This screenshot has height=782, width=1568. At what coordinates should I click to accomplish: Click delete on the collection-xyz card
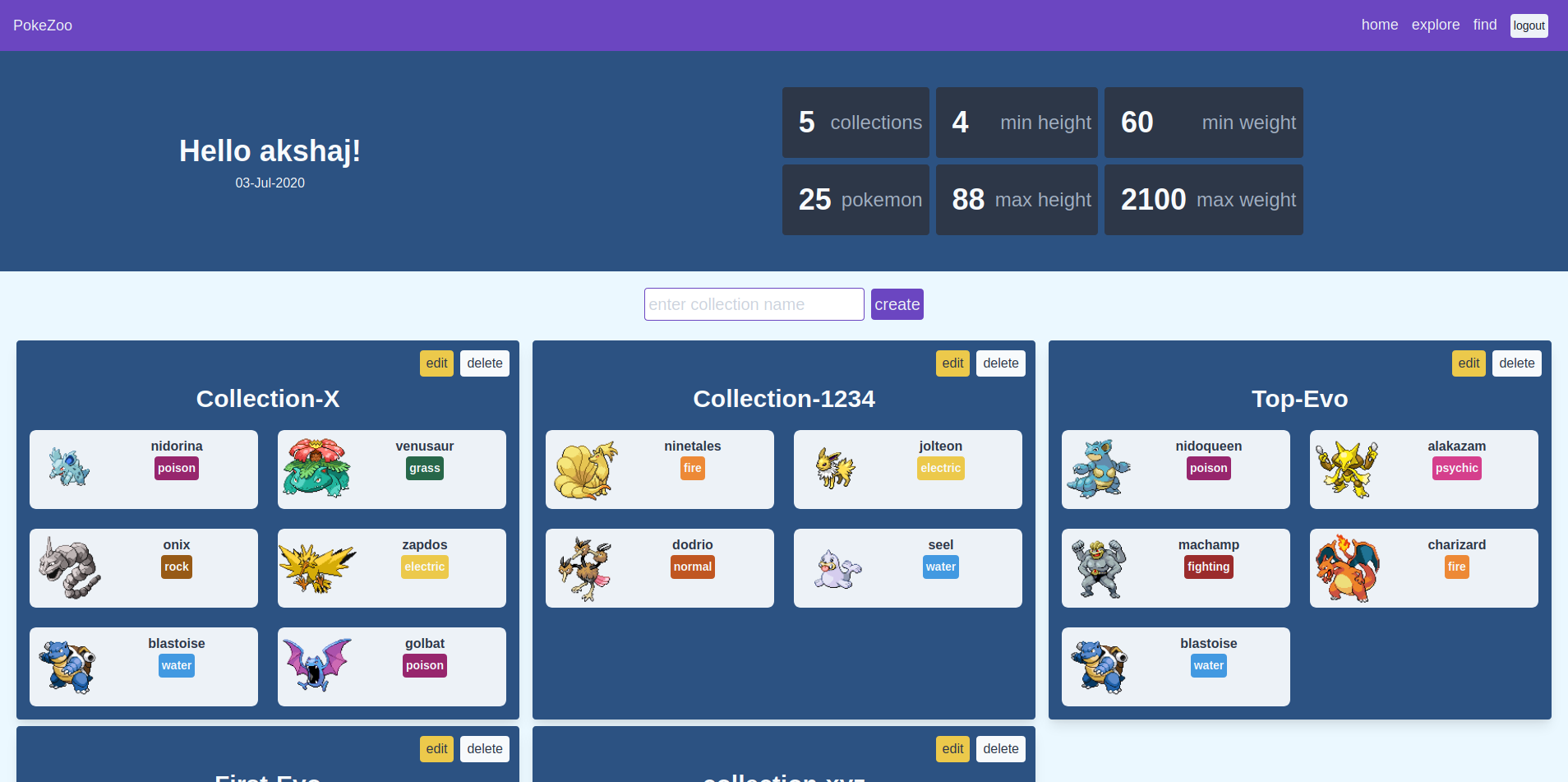[x=1001, y=749]
